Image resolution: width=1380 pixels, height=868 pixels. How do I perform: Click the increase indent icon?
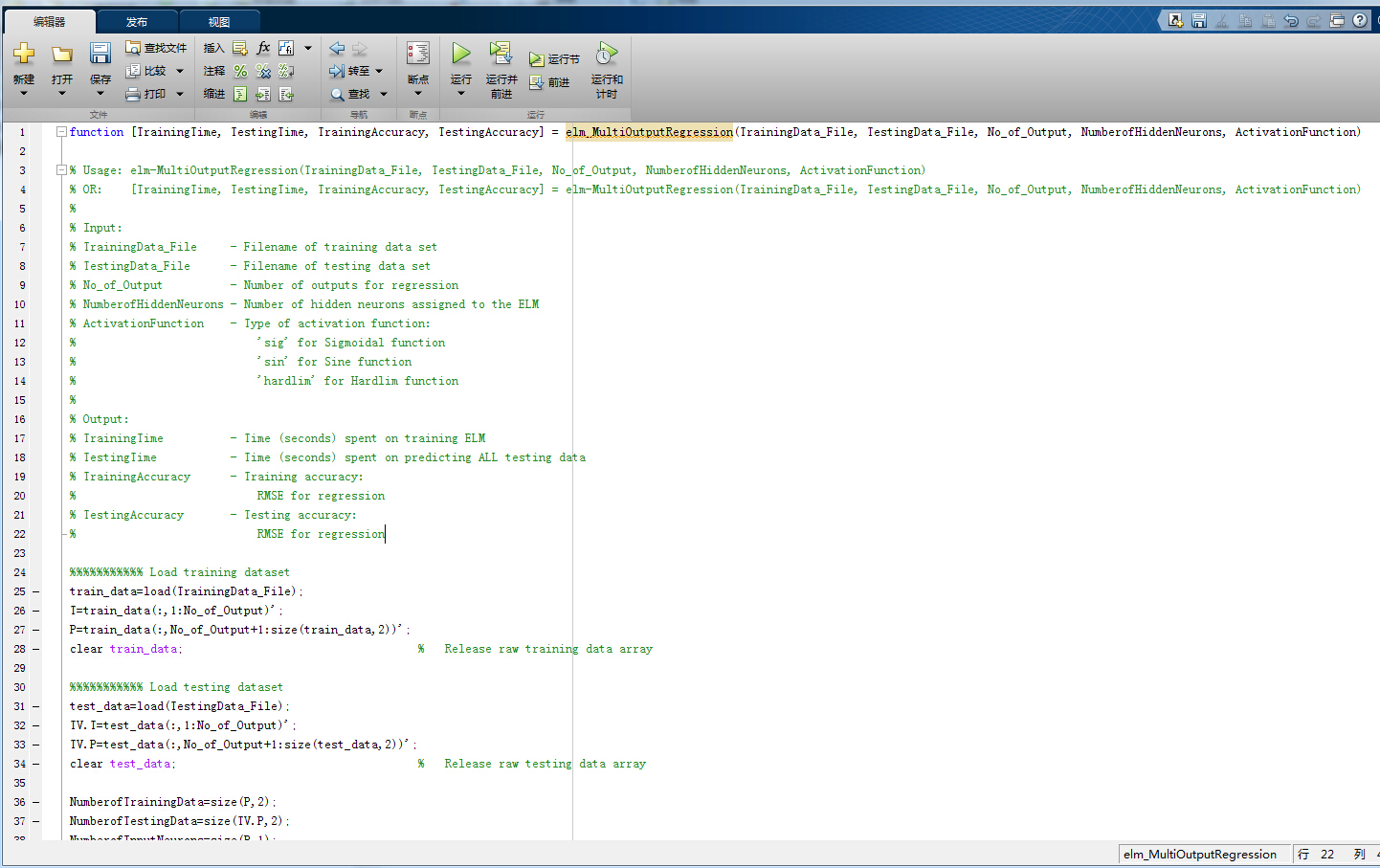[x=263, y=94]
